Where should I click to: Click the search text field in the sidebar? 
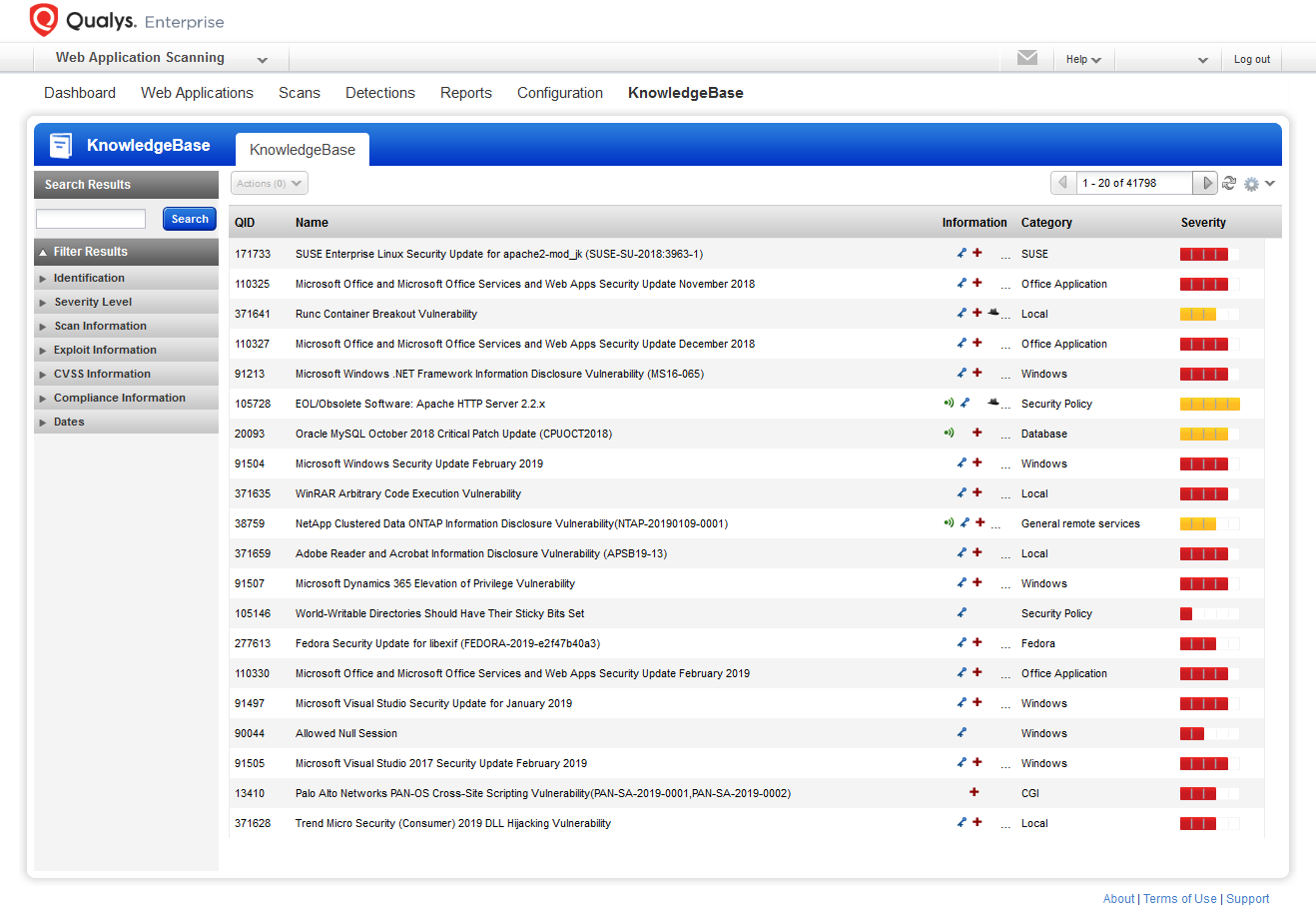[91, 219]
